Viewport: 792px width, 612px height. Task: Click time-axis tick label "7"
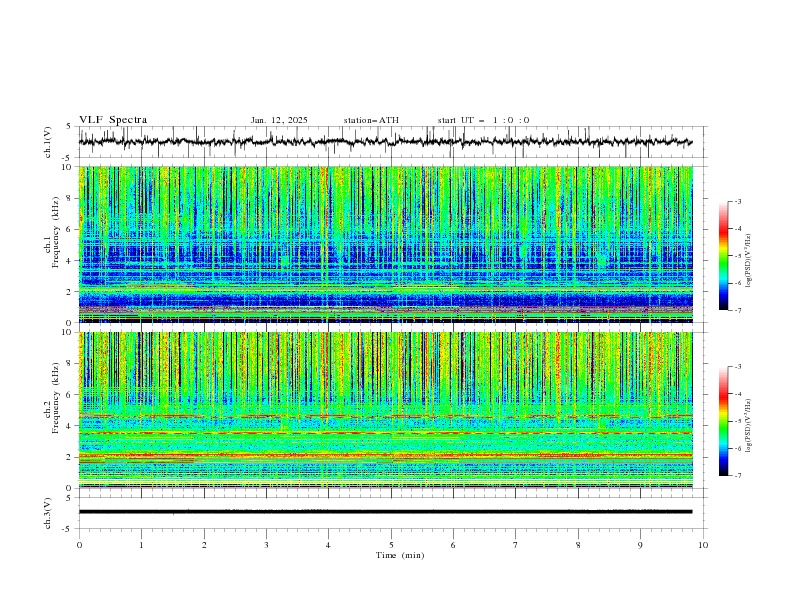point(516,545)
